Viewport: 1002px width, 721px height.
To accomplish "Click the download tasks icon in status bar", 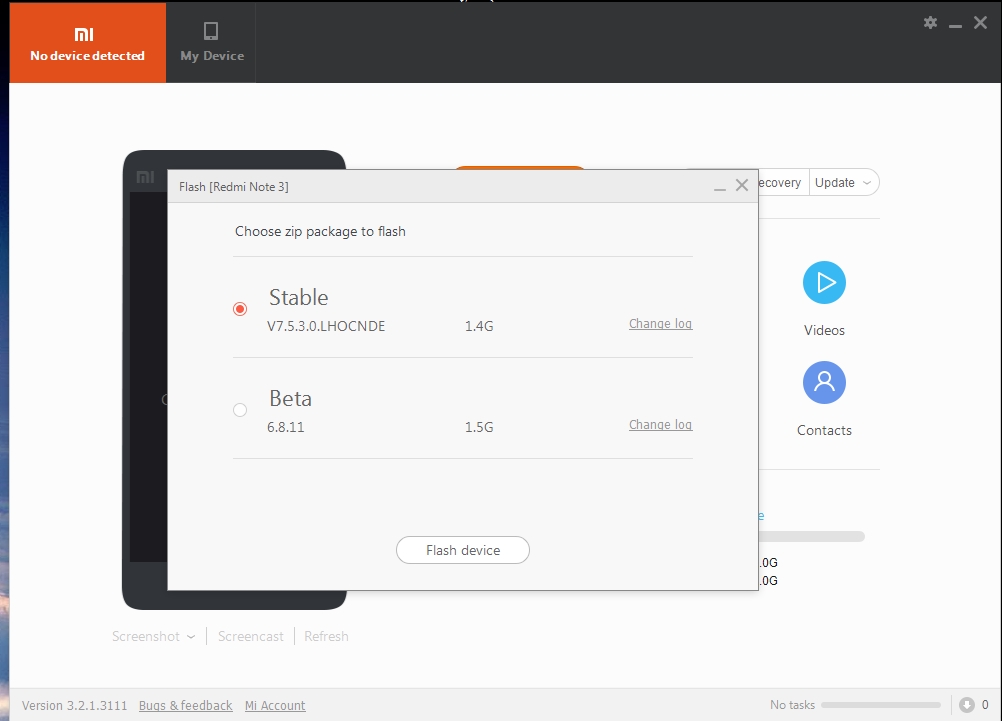I will pyautogui.click(x=967, y=705).
